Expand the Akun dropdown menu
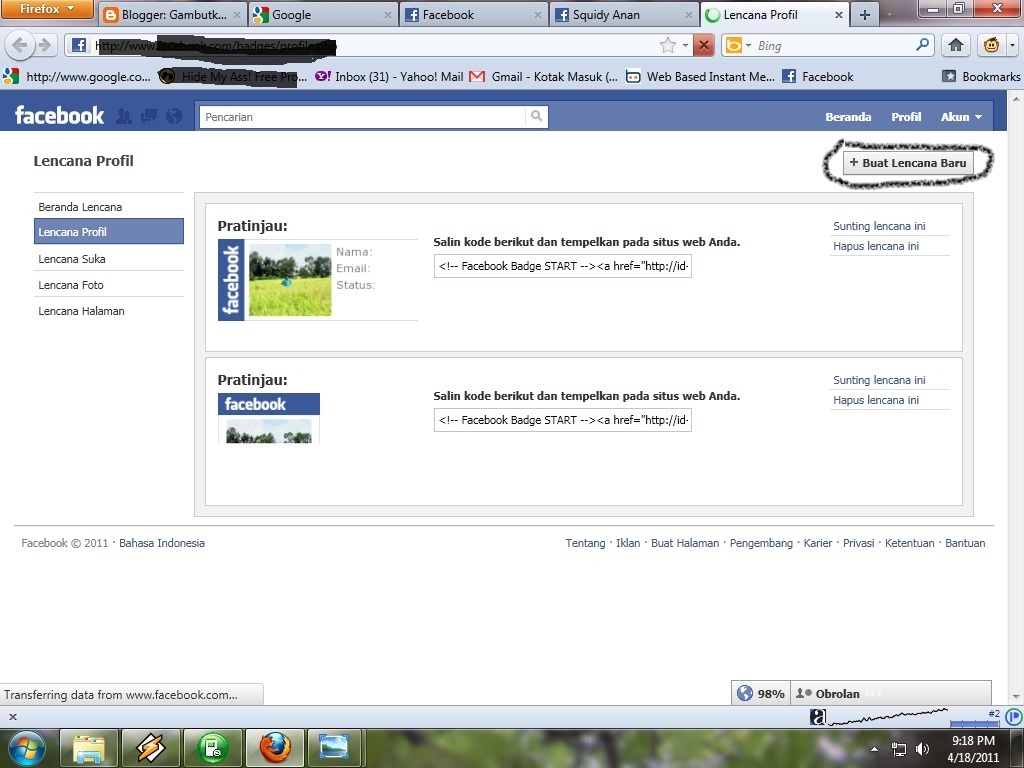 (x=961, y=117)
